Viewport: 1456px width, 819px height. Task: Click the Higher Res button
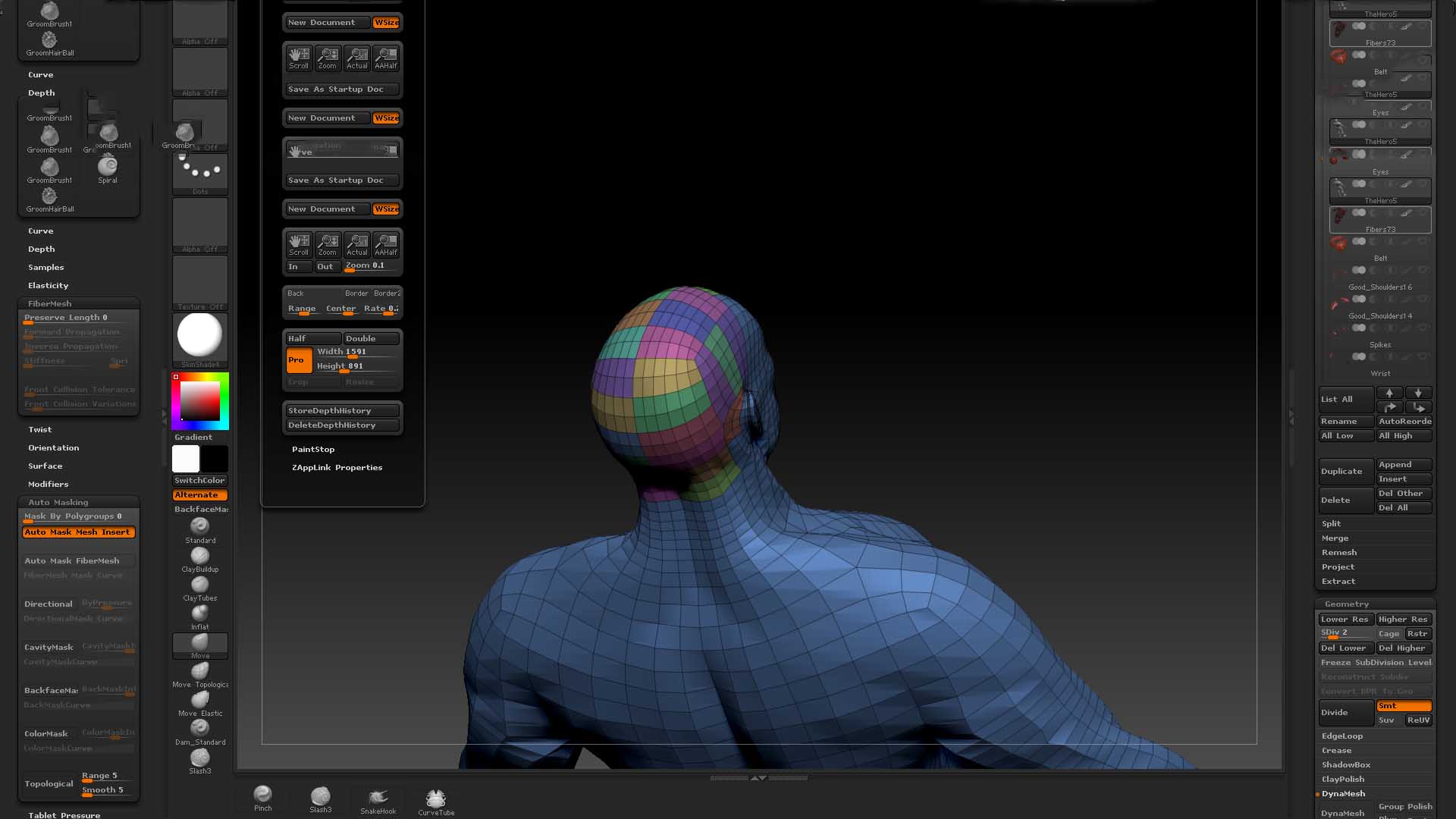1404,620
